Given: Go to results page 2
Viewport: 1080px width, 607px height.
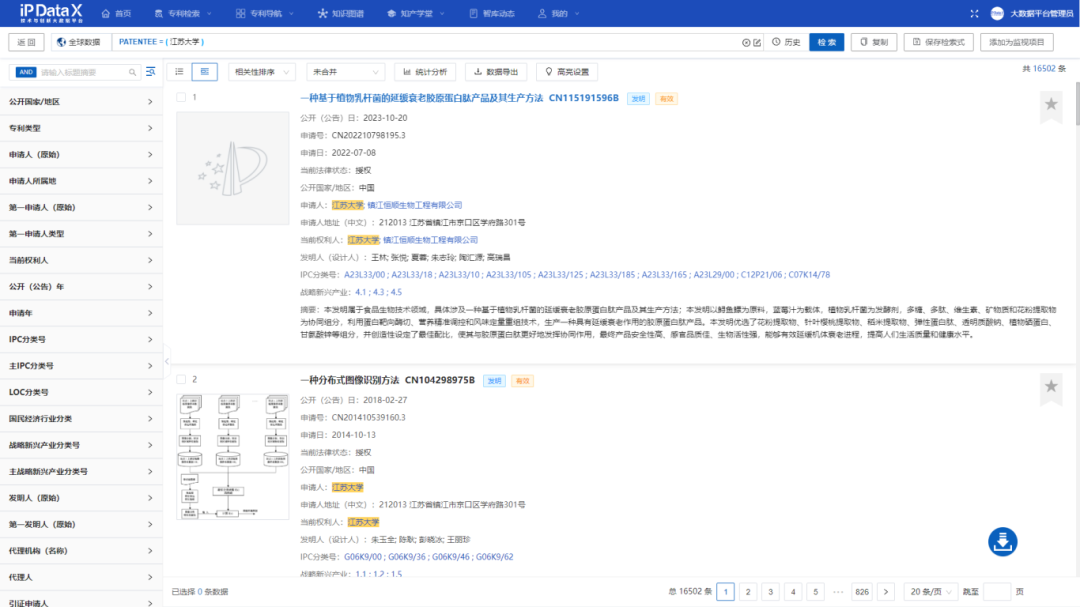Looking at the screenshot, I should (748, 592).
